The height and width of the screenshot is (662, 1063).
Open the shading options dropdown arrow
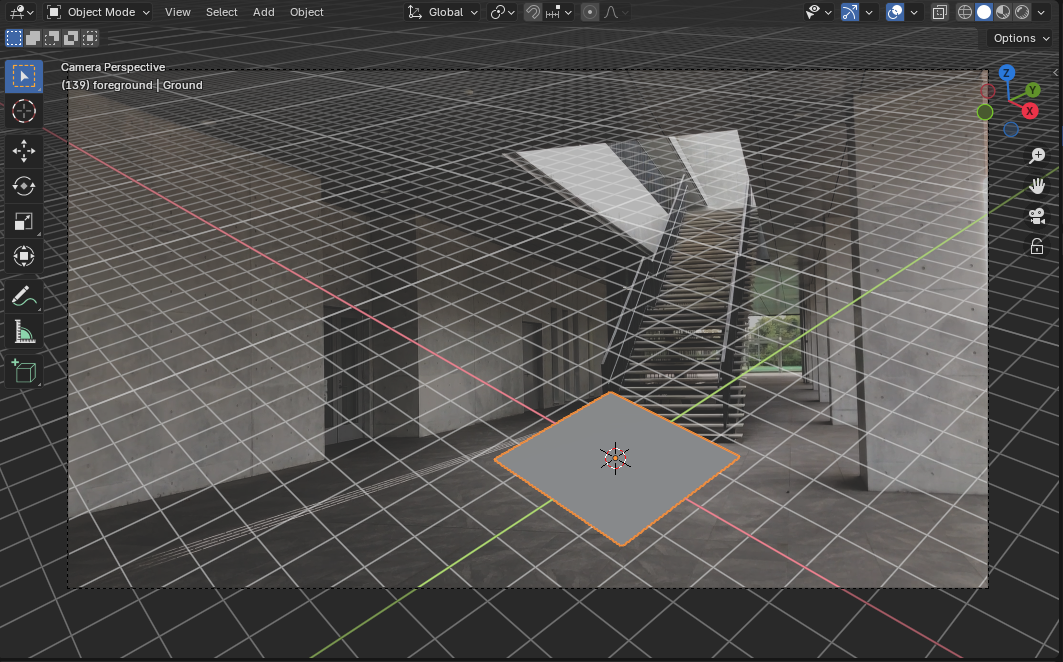click(1041, 12)
